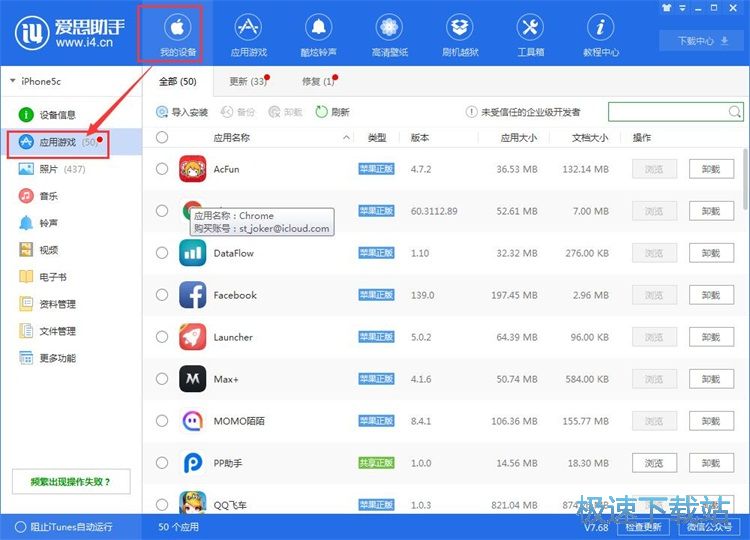750x540 pixels.
Task: Click the Max+ app icon
Action: [x=192, y=379]
